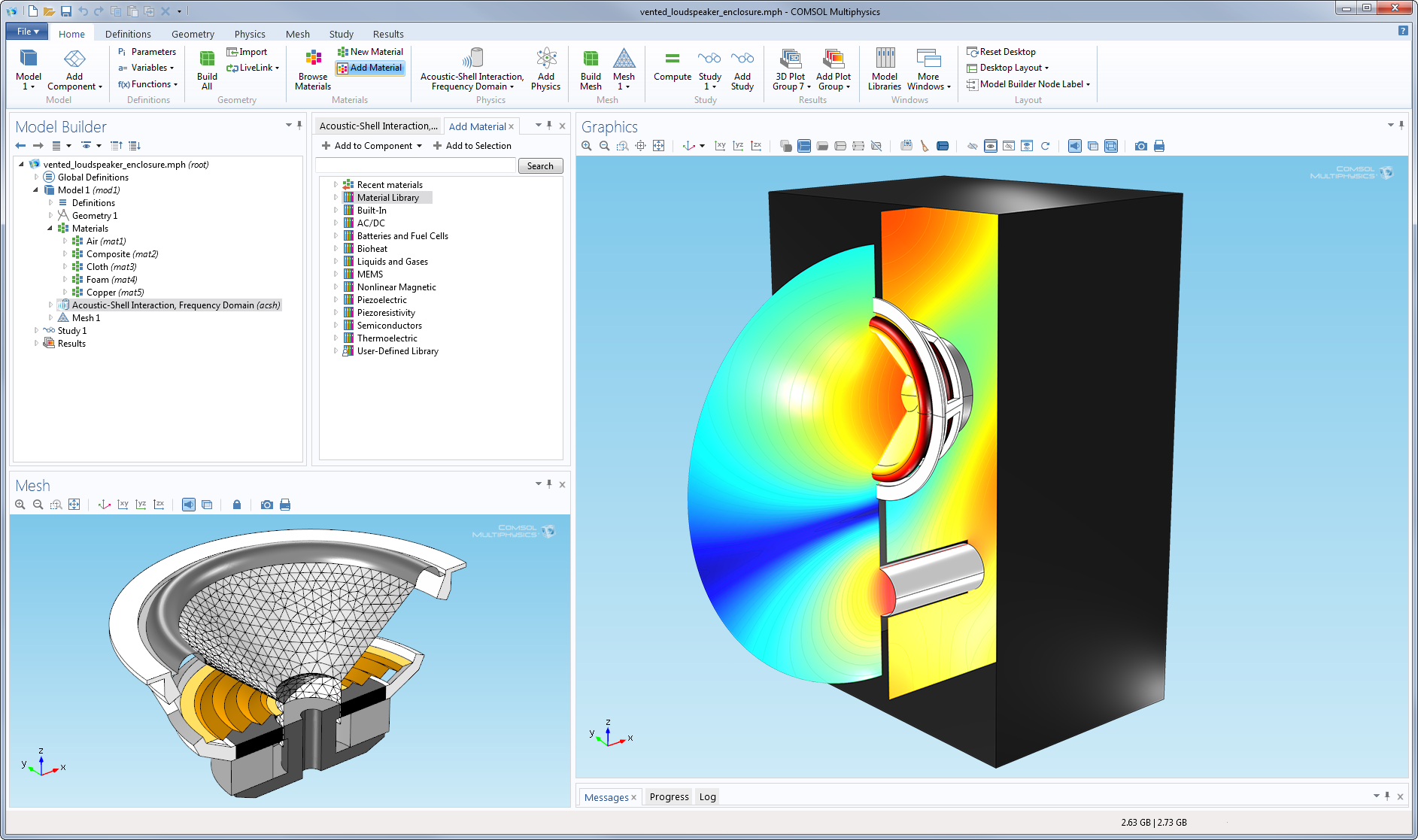Viewport: 1418px width, 840px height.
Task: Click the Add Physics icon
Action: [545, 69]
